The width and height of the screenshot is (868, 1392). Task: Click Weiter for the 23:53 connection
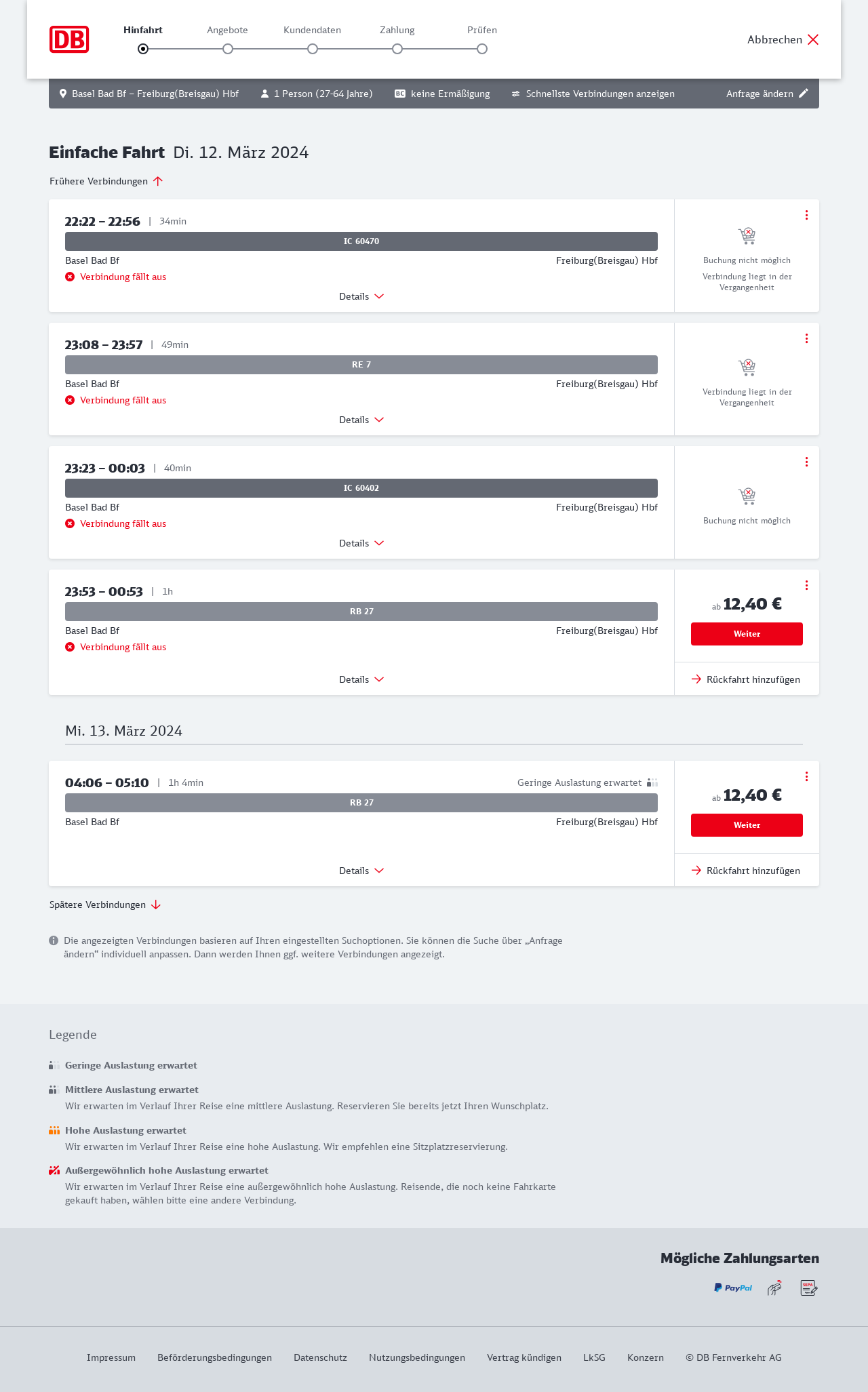click(x=747, y=634)
